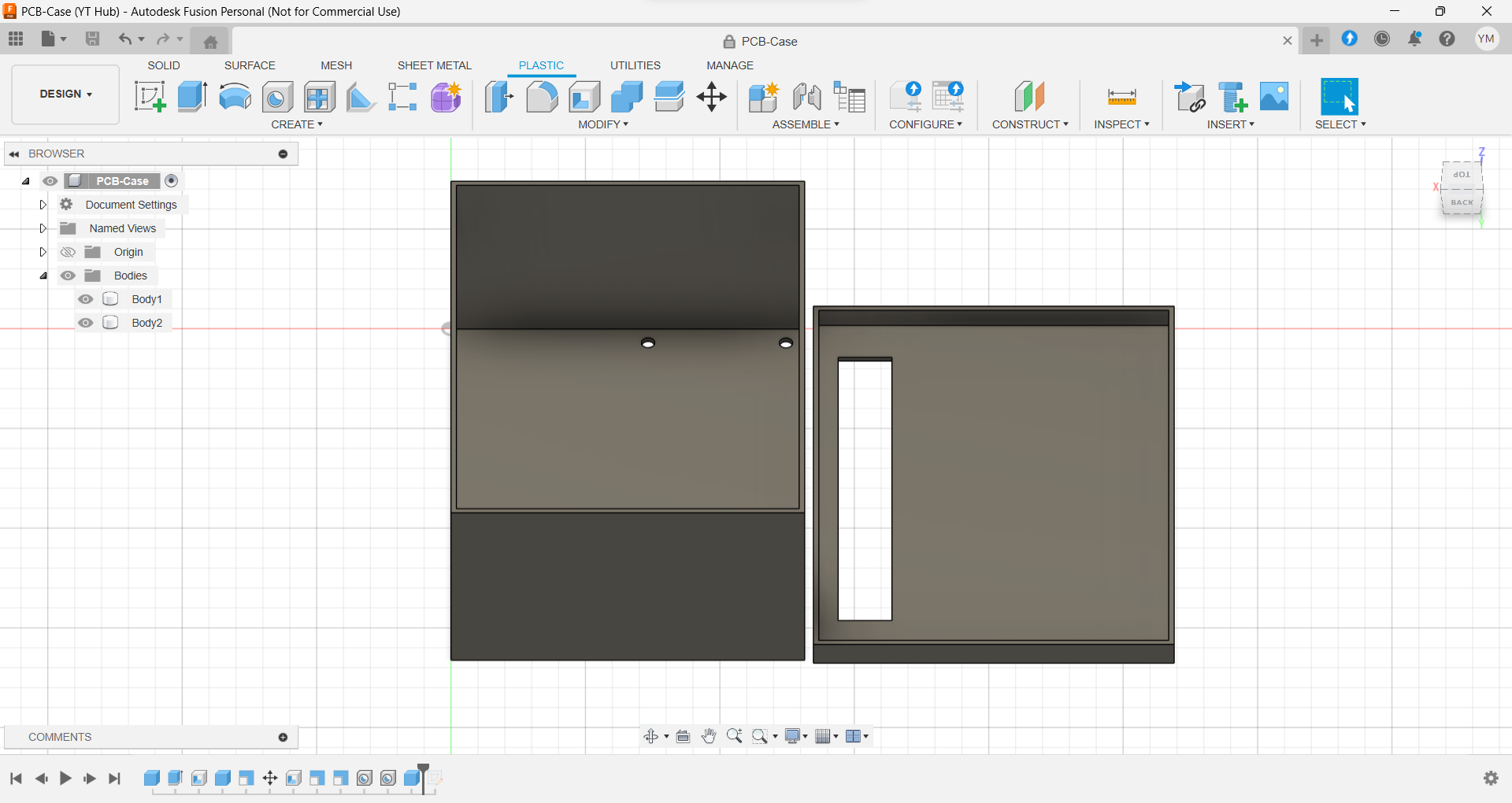Viewport: 1512px width, 803px height.
Task: Select the Extrude tool
Action: 192,97
